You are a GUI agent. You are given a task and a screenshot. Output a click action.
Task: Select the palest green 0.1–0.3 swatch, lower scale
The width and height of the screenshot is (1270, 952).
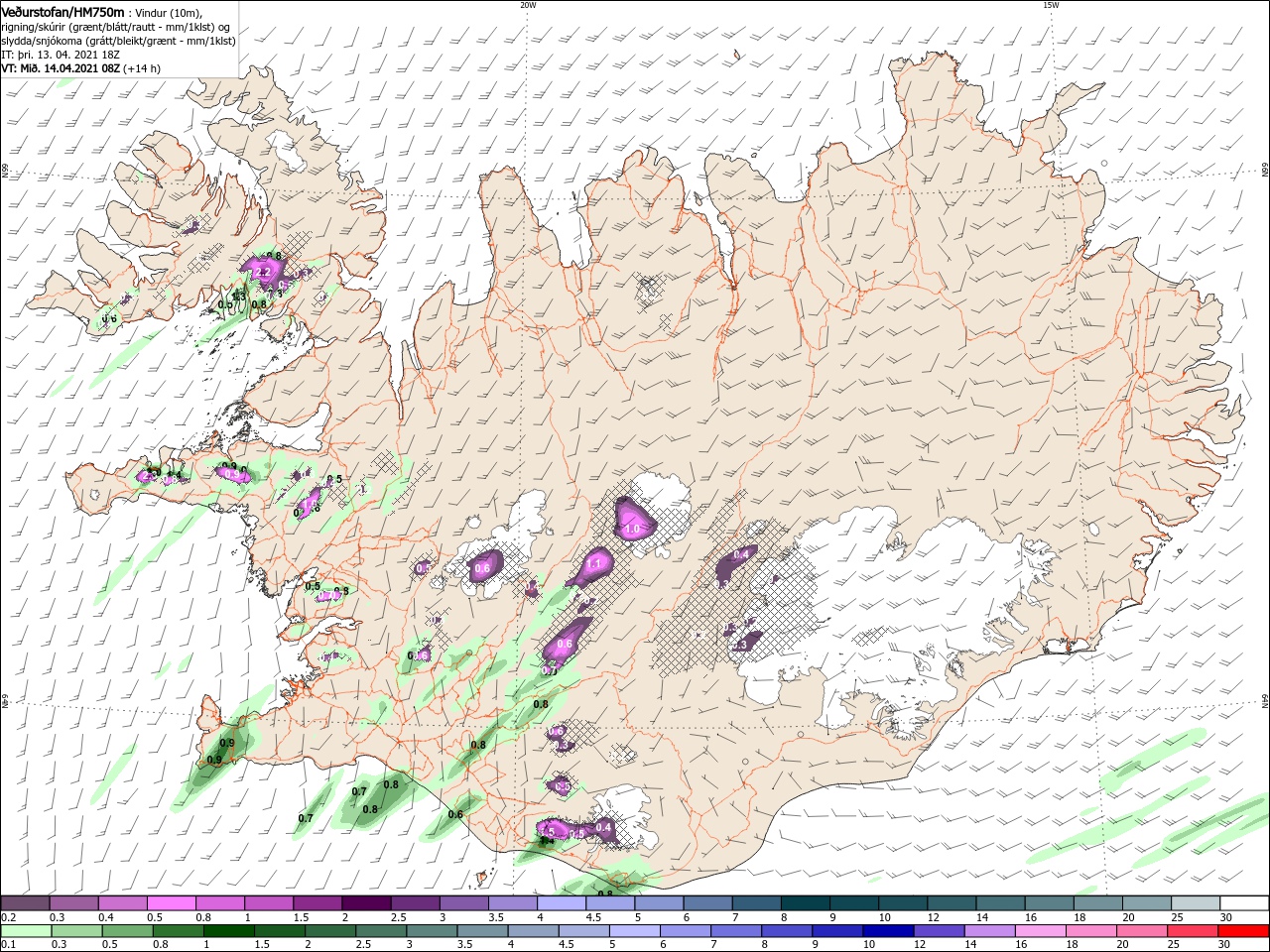pyautogui.click(x=25, y=932)
